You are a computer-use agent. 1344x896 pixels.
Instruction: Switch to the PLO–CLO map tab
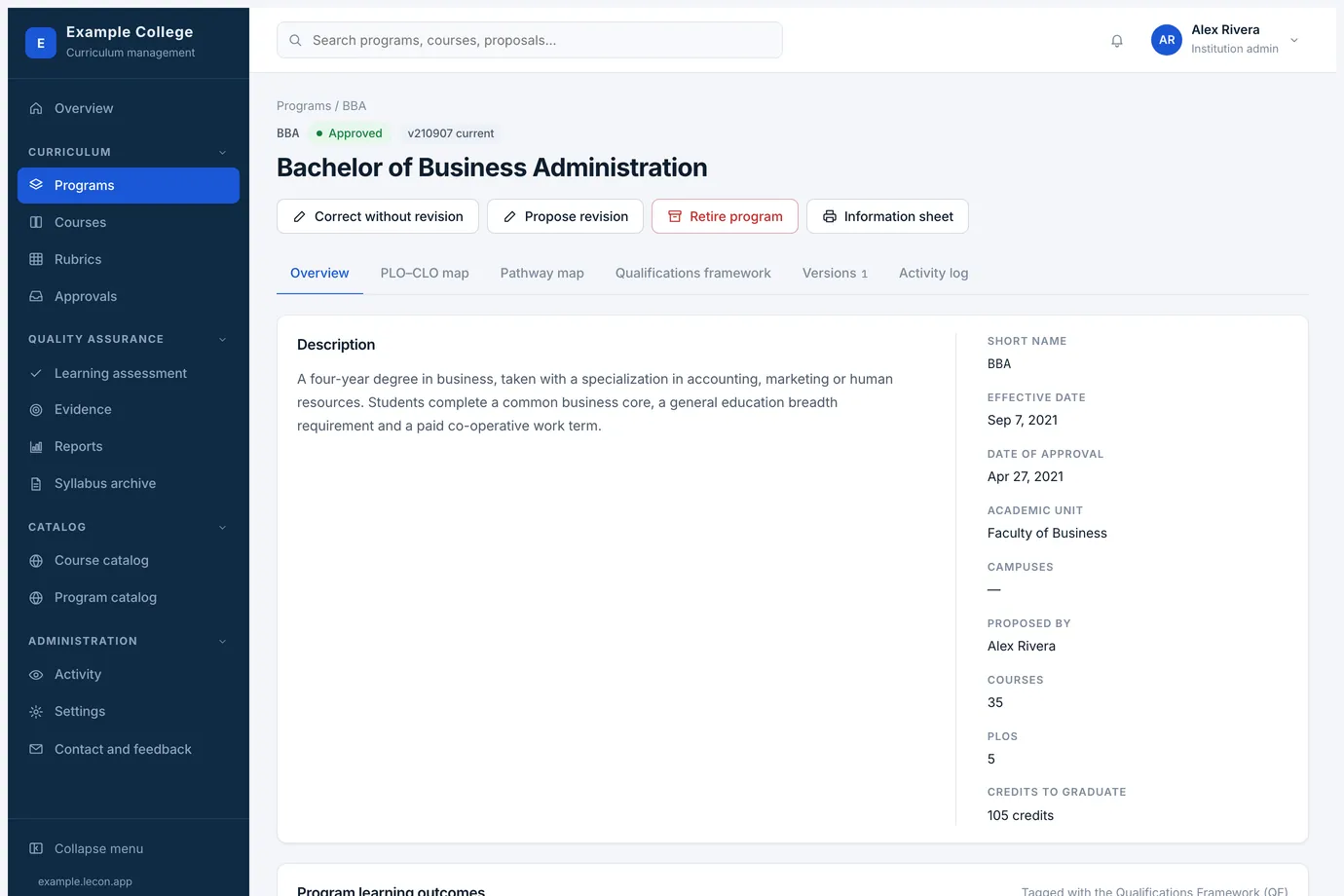pyautogui.click(x=425, y=273)
